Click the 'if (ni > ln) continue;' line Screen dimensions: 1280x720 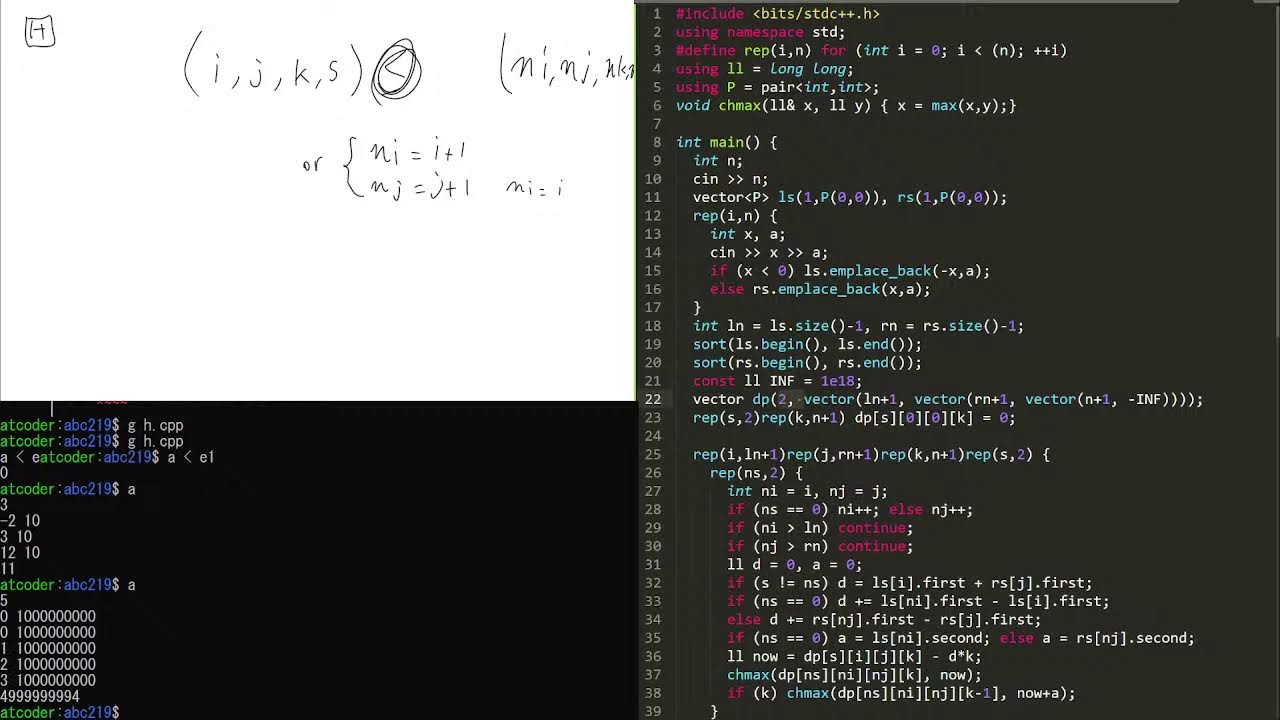point(820,527)
